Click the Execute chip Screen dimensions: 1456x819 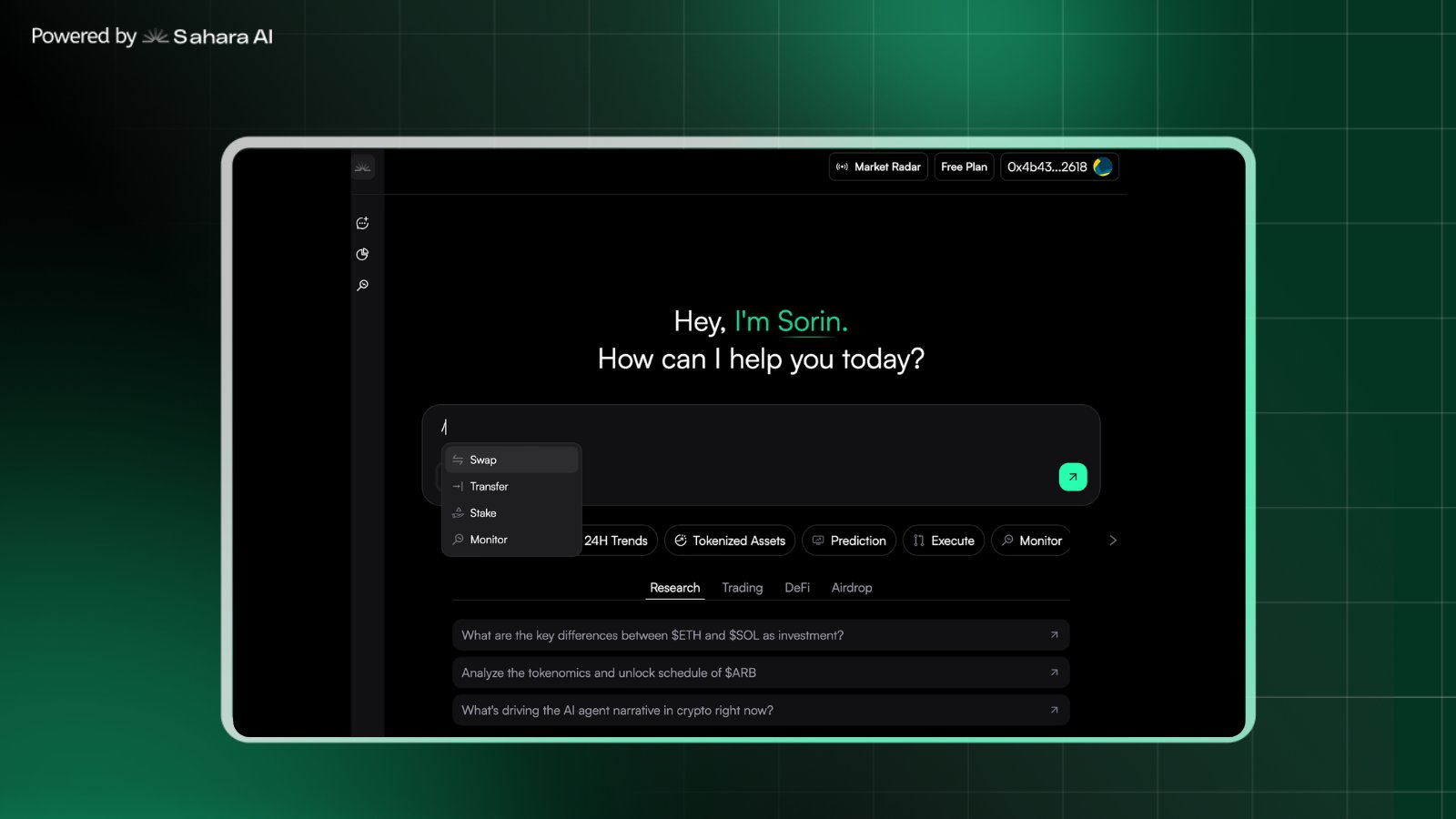(x=944, y=541)
